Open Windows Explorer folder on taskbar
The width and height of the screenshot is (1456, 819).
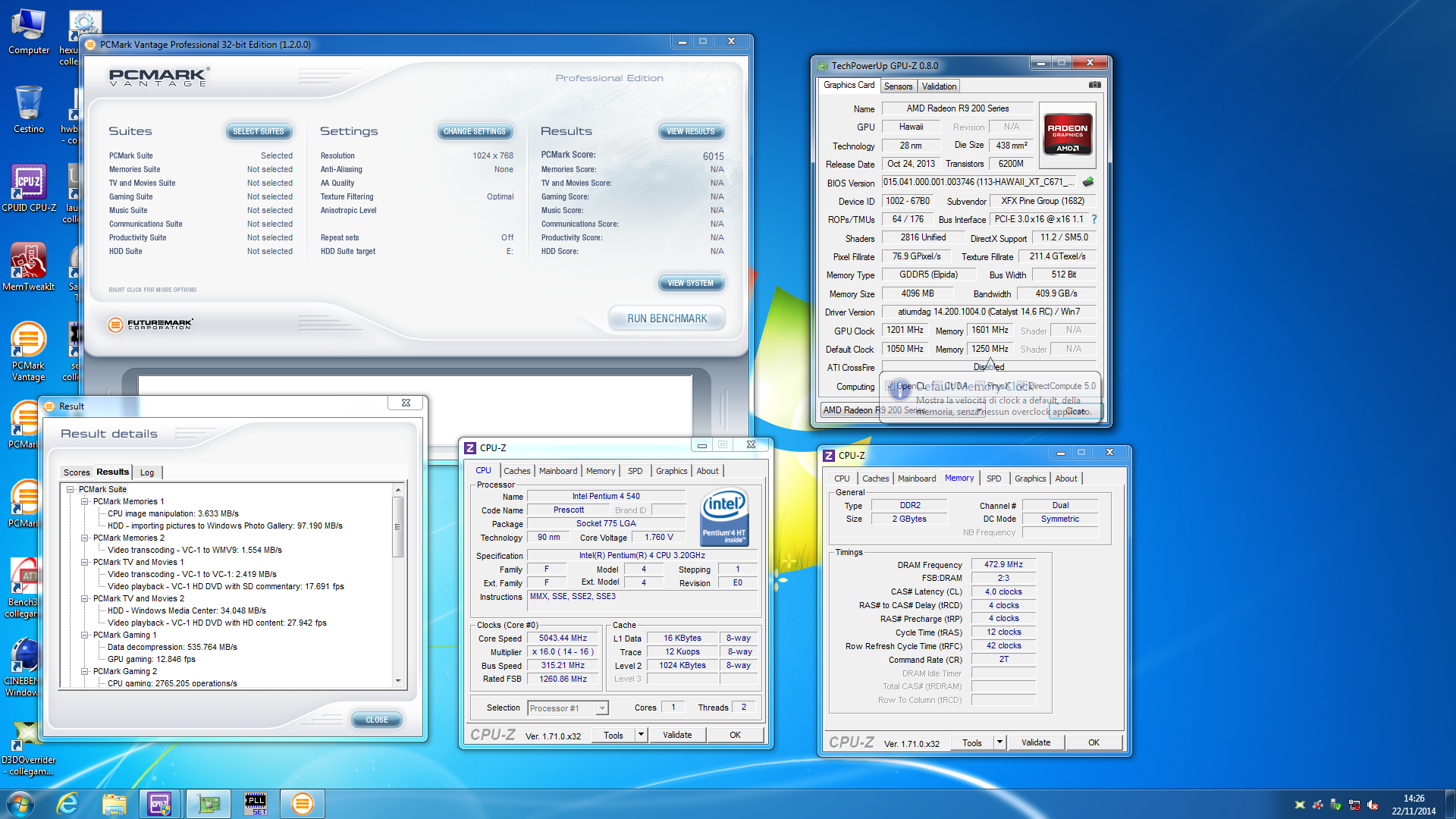114,804
